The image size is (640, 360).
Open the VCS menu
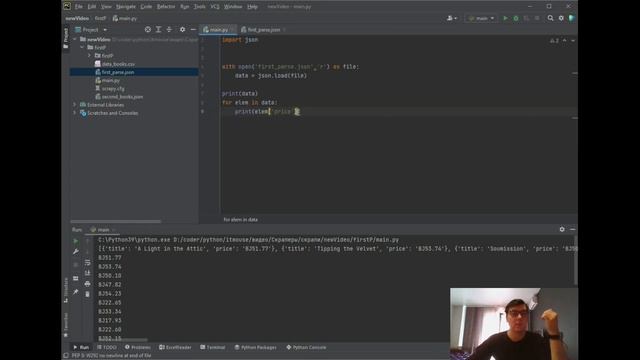coord(215,7)
